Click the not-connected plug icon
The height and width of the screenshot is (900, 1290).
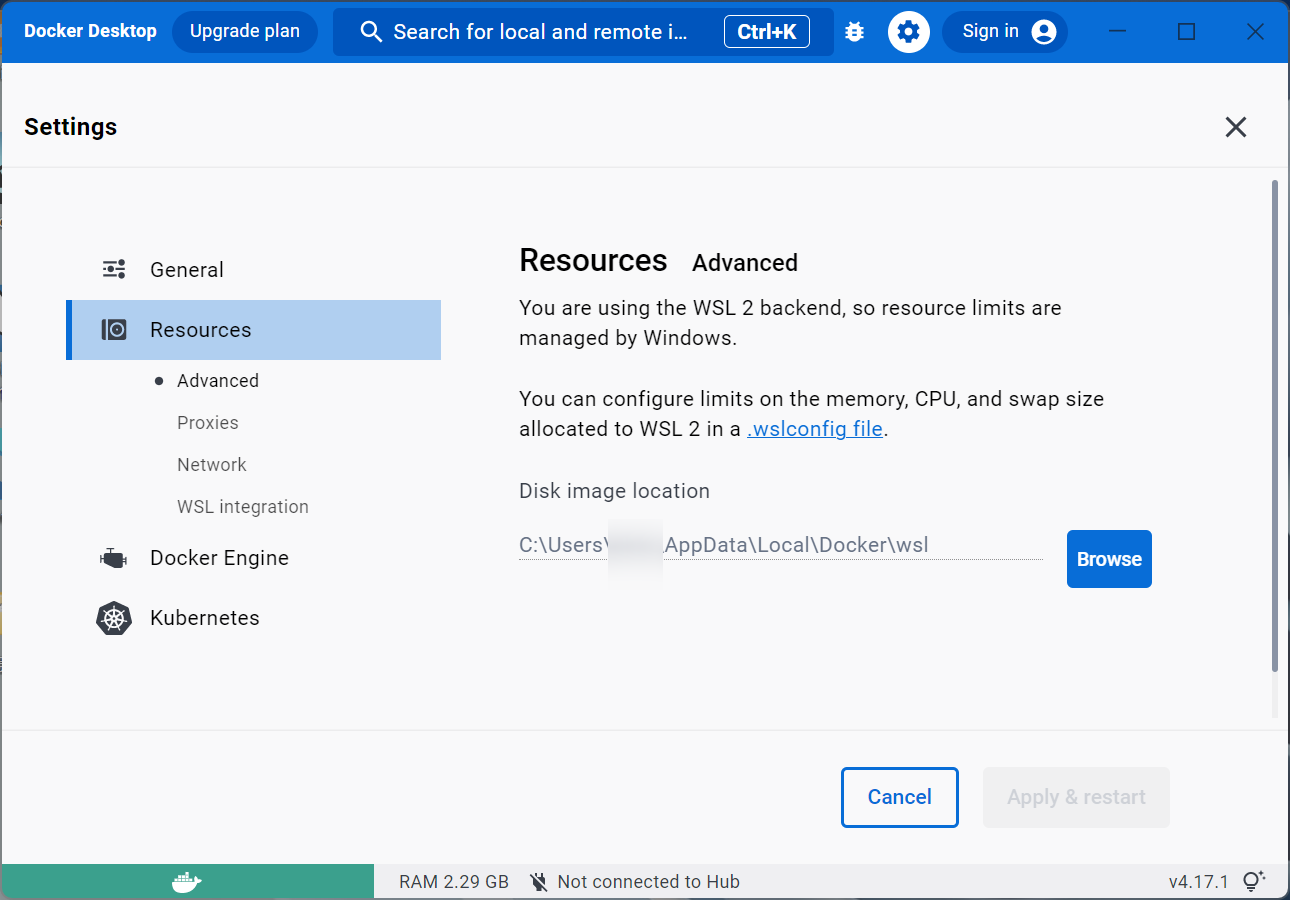[x=539, y=882]
